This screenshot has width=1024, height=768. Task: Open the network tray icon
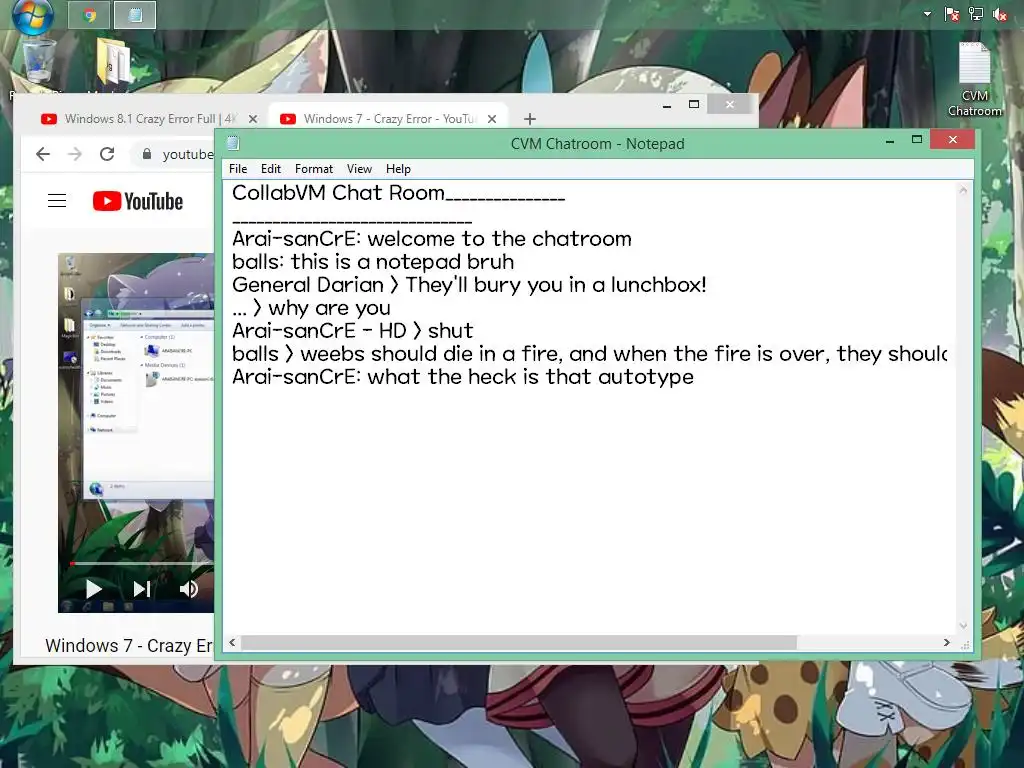(x=976, y=14)
